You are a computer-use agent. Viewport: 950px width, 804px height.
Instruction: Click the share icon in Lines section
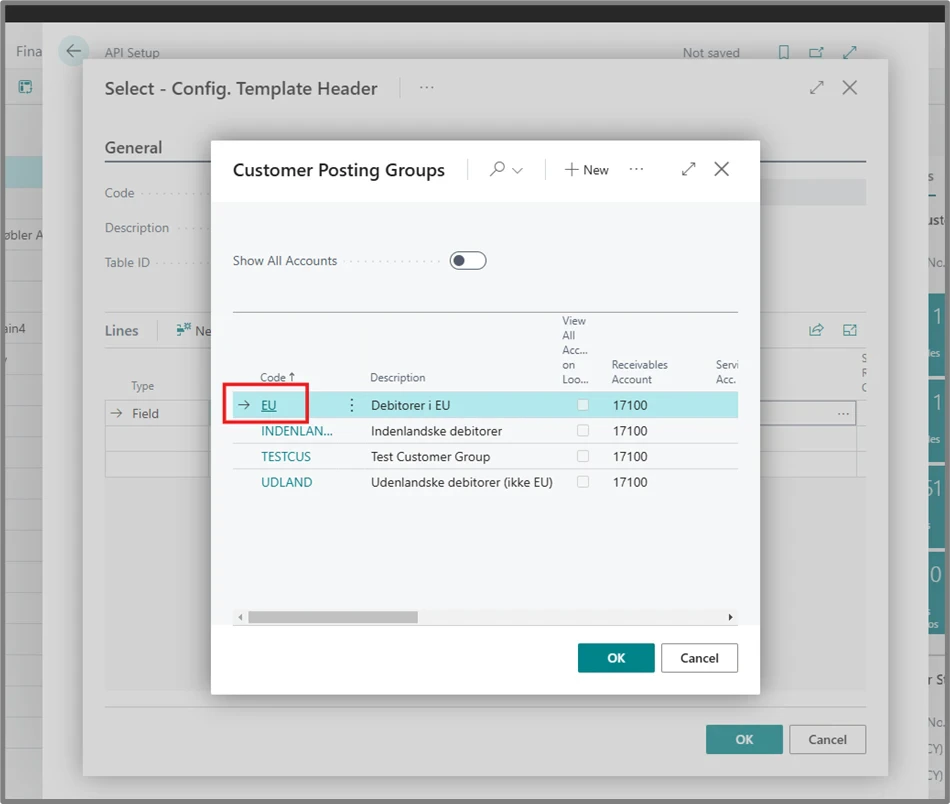click(x=816, y=330)
